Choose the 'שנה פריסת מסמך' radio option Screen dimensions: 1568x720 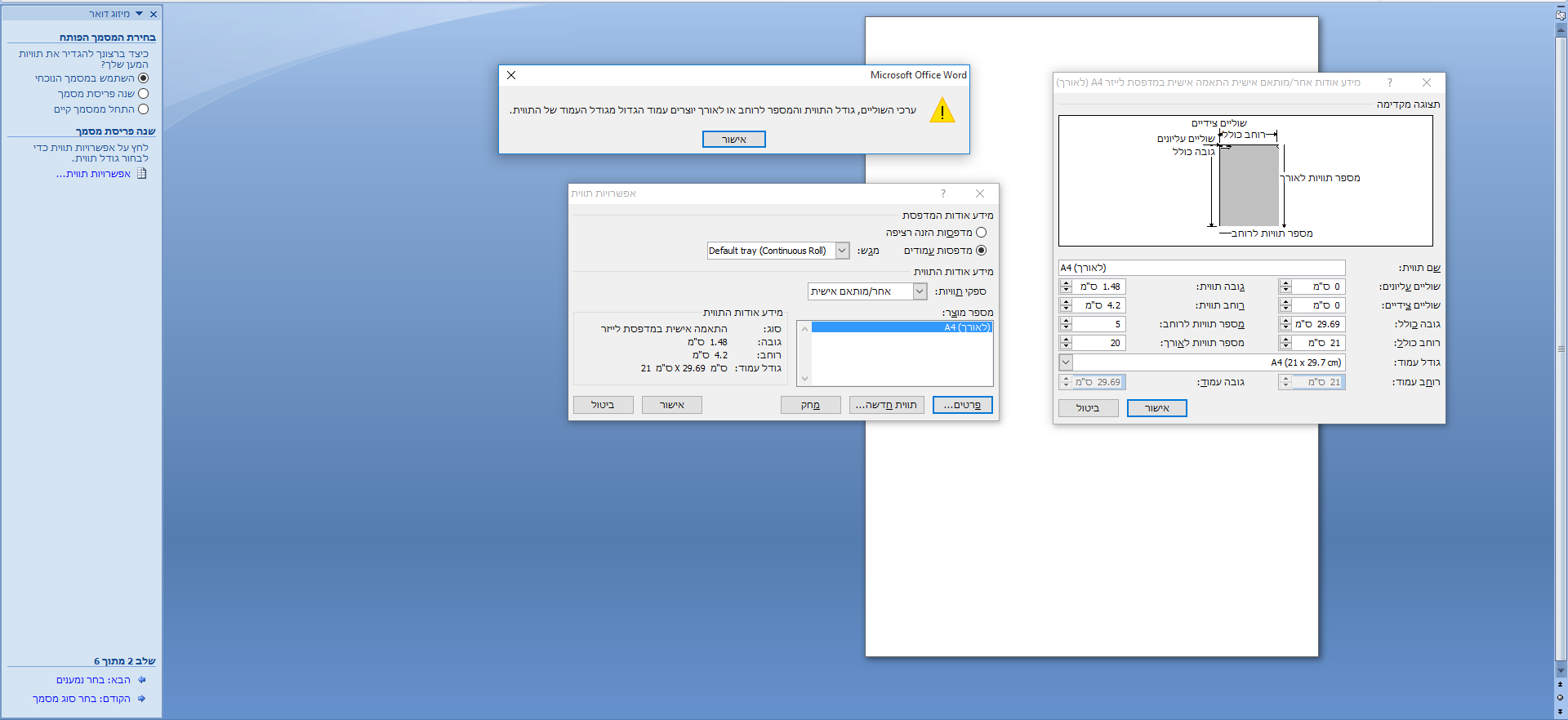pyautogui.click(x=144, y=94)
